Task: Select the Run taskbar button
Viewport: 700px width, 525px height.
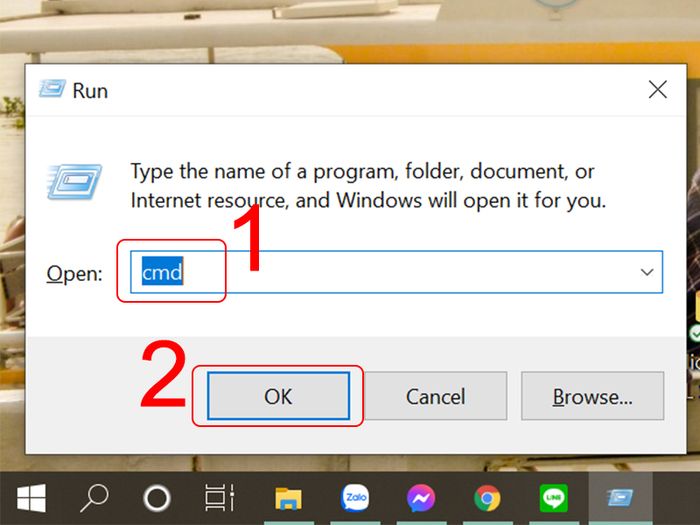Action: (x=620, y=498)
